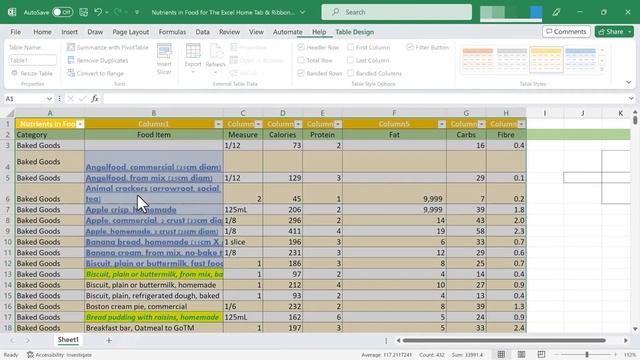640x360 pixels.
Task: Click the scroll right arrow
Action: (626, 340)
